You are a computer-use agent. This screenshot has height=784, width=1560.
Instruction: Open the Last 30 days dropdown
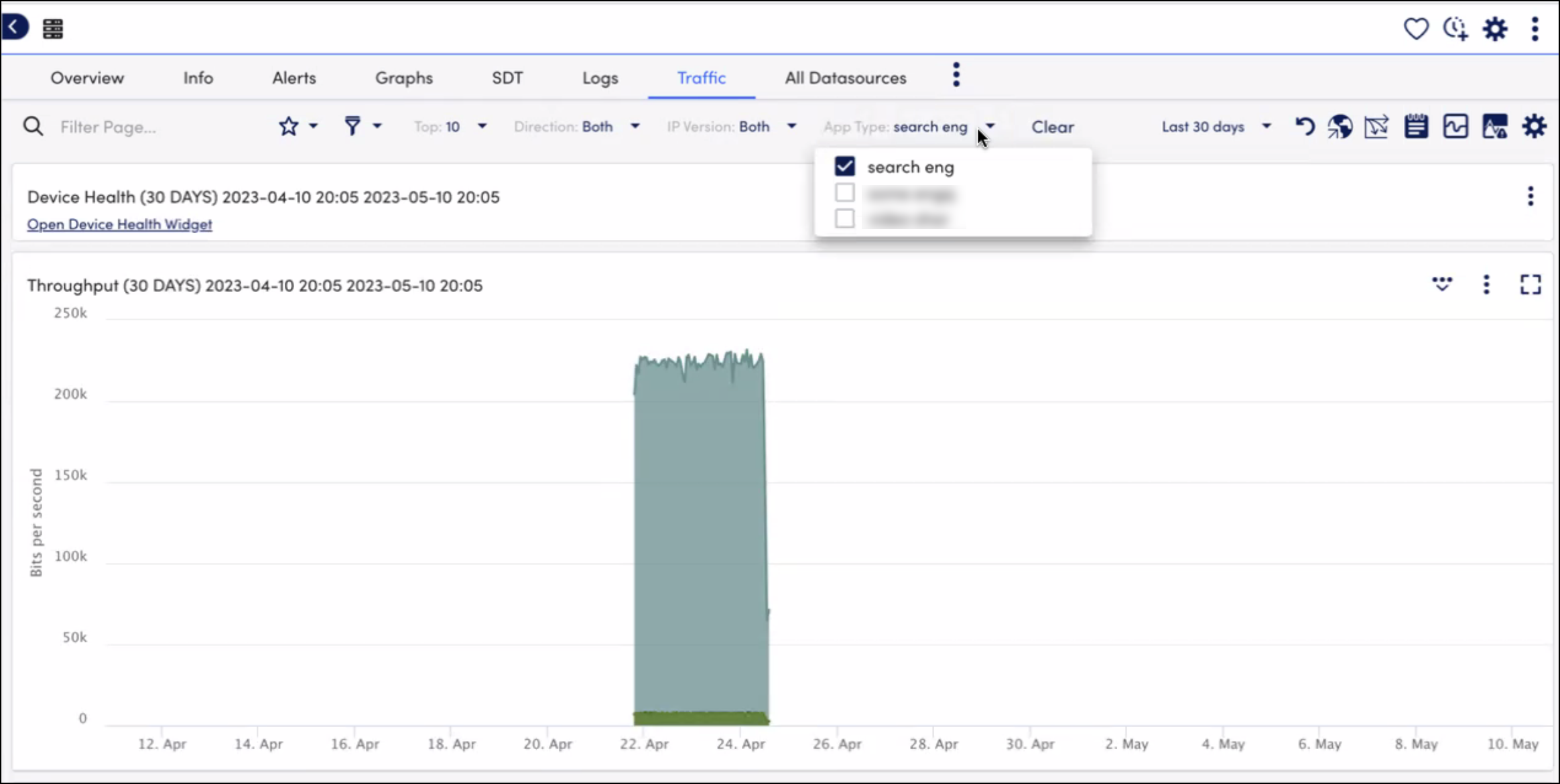[x=1216, y=127]
